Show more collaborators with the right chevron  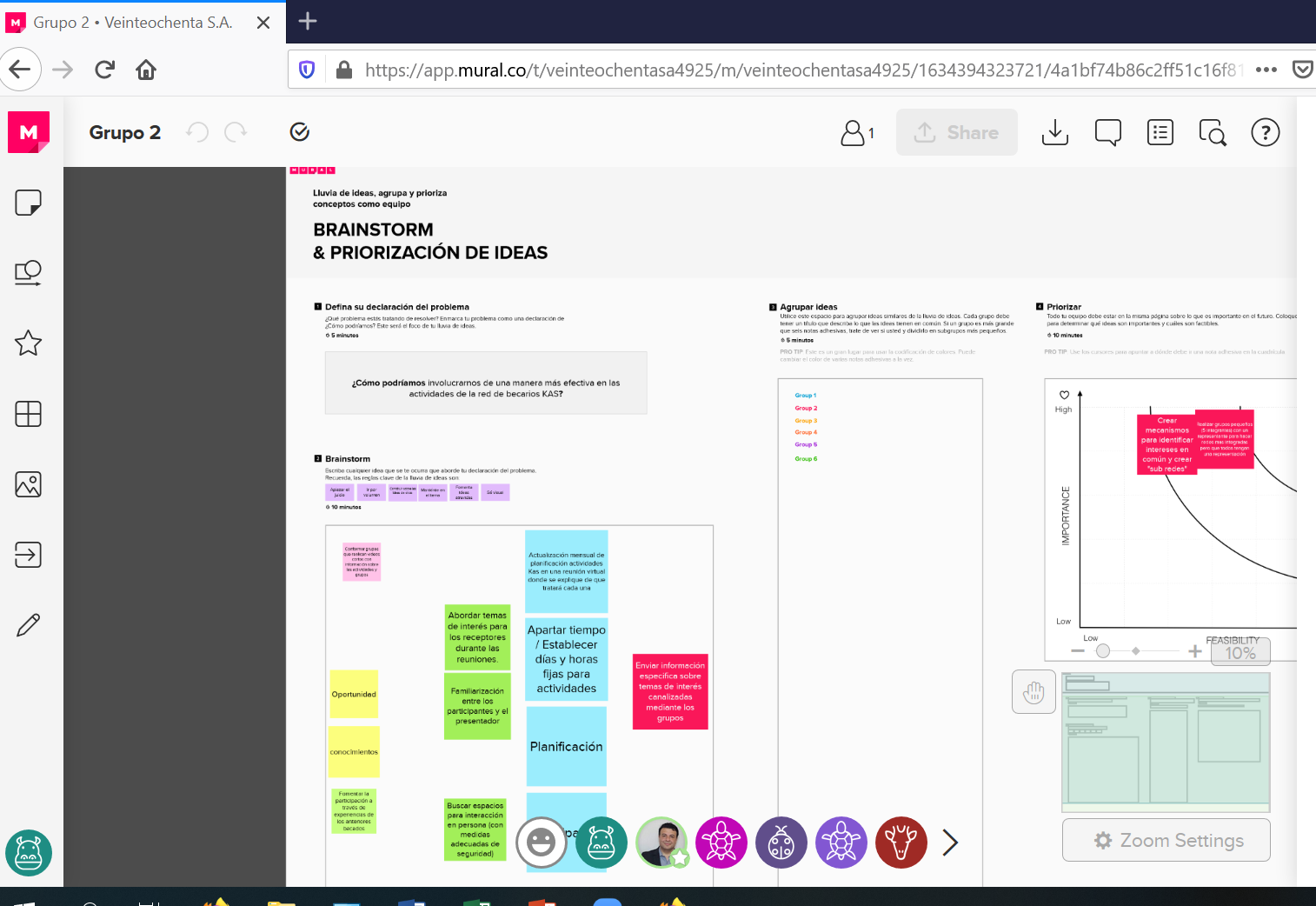[x=950, y=843]
